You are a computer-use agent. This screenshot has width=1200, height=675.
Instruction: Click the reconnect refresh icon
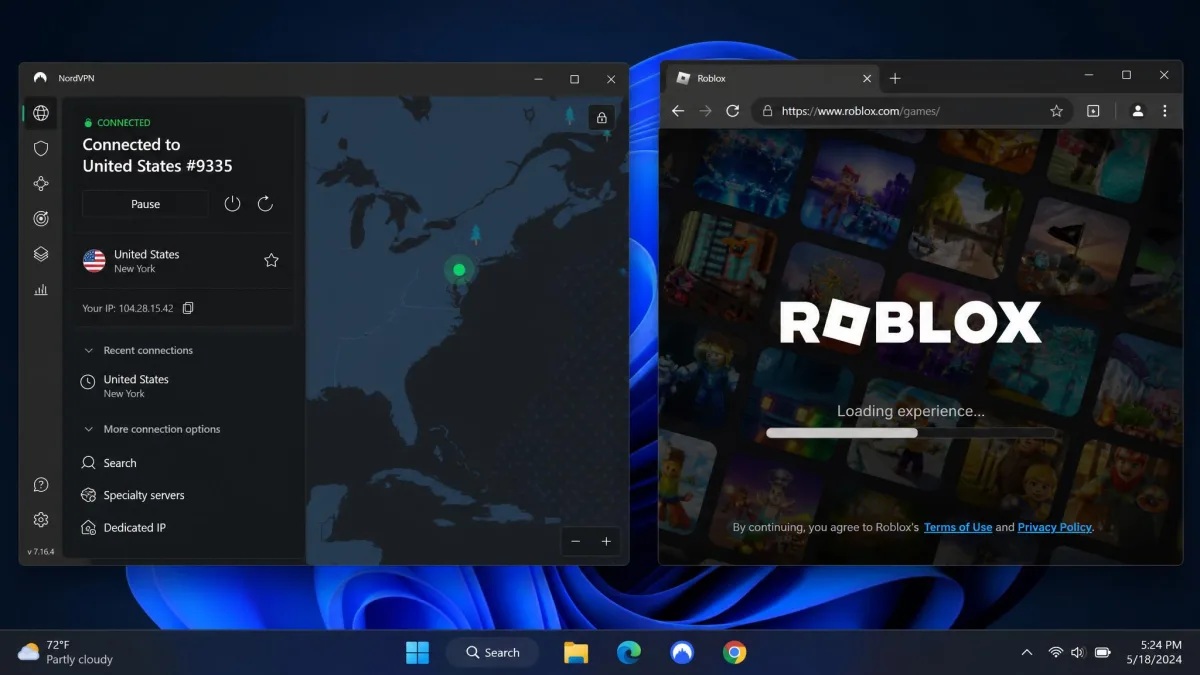[x=265, y=204]
